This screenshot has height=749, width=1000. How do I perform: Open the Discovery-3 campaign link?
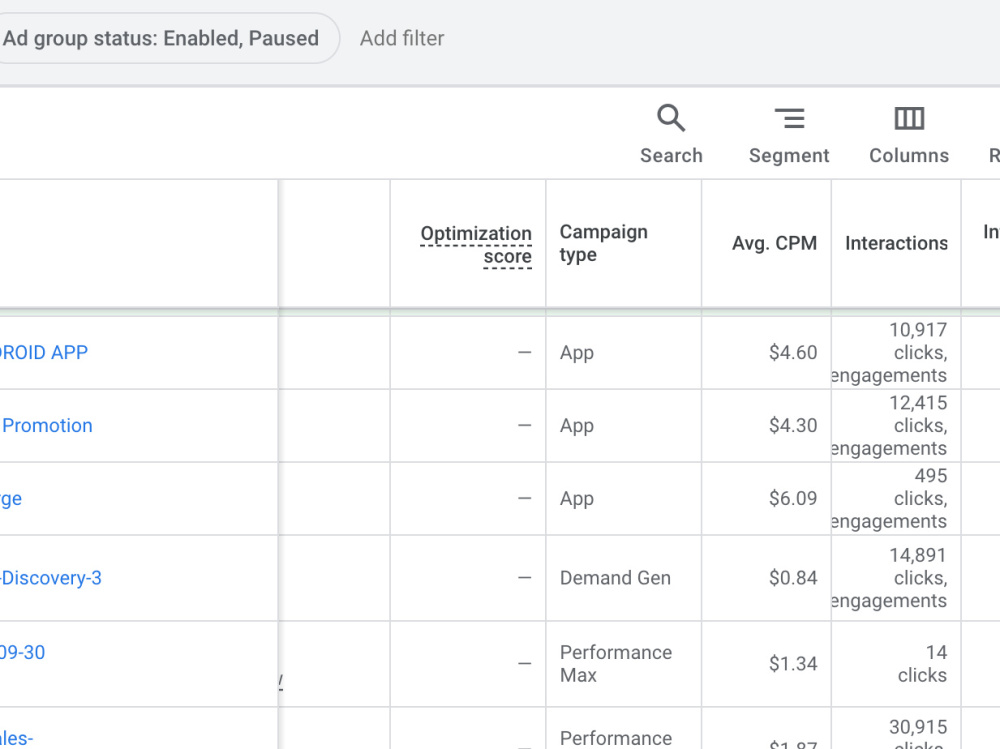click(x=50, y=578)
